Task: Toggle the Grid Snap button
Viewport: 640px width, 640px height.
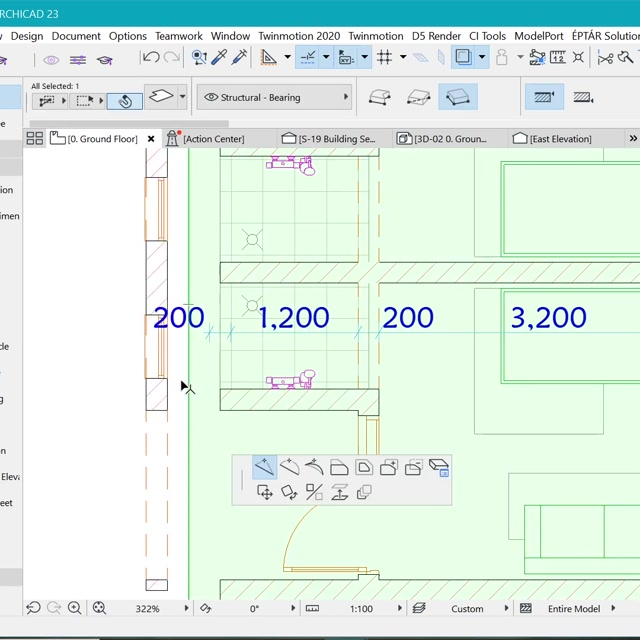Action: [384, 58]
